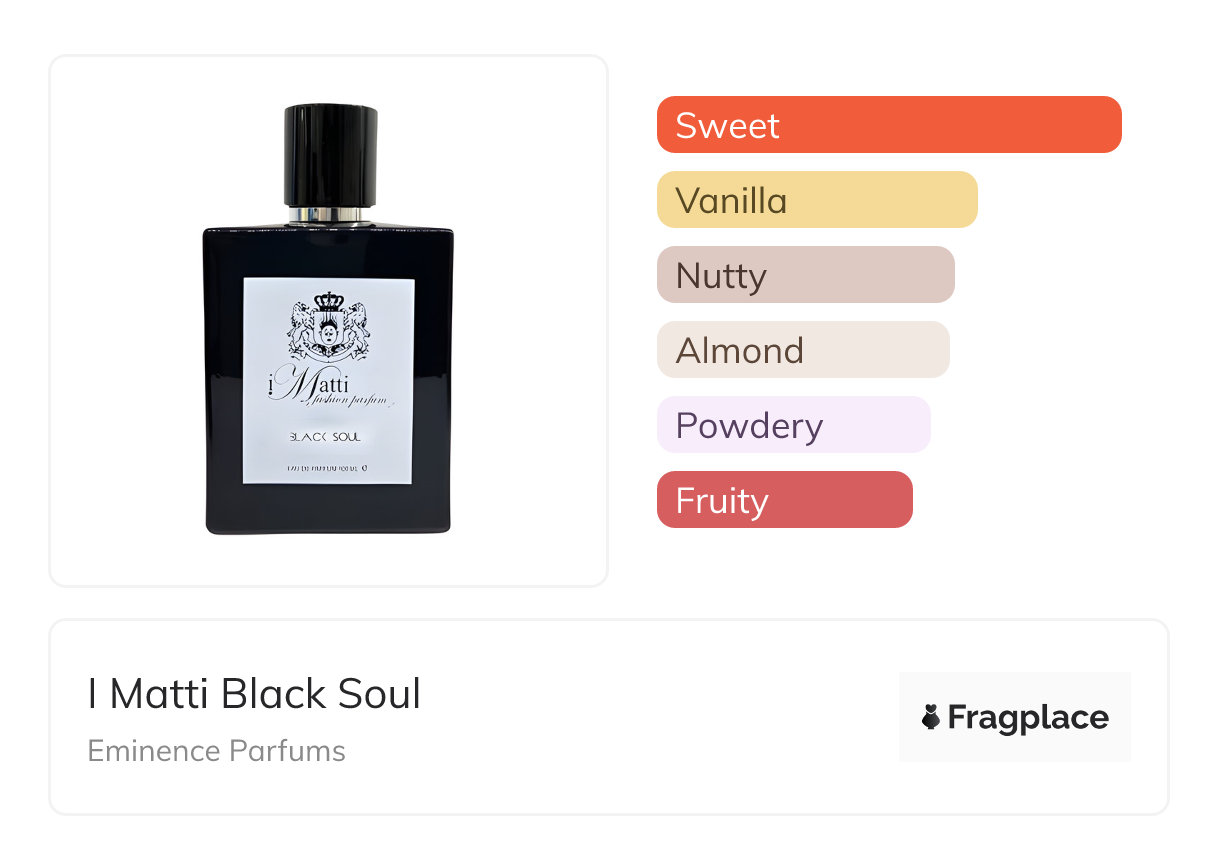The image size is (1218, 864).
Task: Open the 'I Matti Black Soul' title
Action: pos(254,694)
